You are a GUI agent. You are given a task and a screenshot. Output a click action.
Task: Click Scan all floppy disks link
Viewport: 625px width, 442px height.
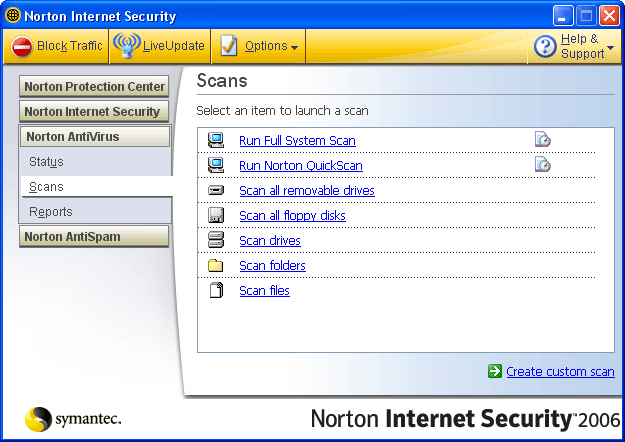(293, 216)
